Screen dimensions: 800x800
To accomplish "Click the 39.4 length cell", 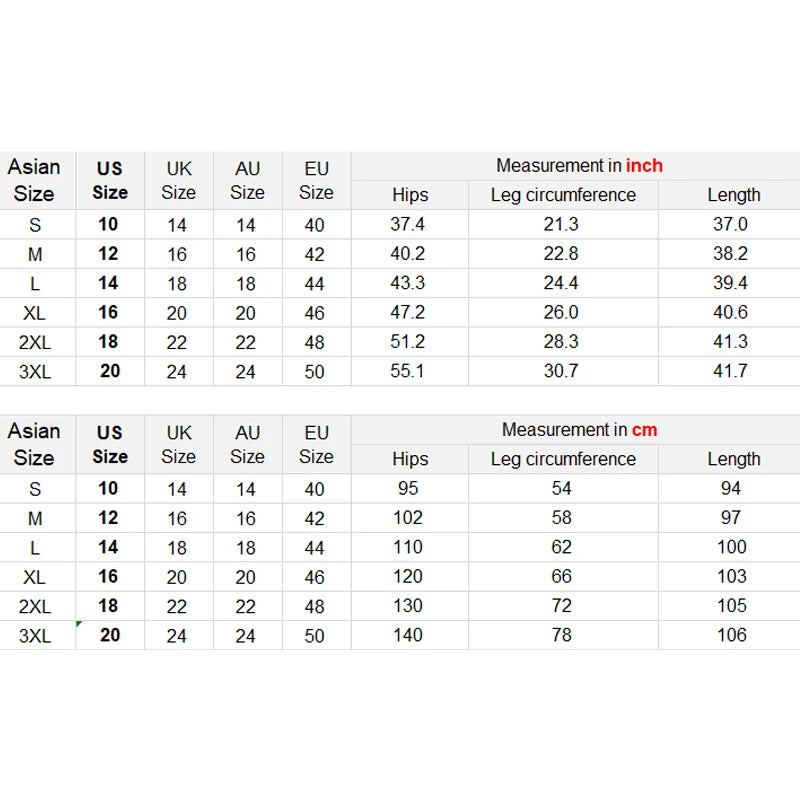I will 731,283.
